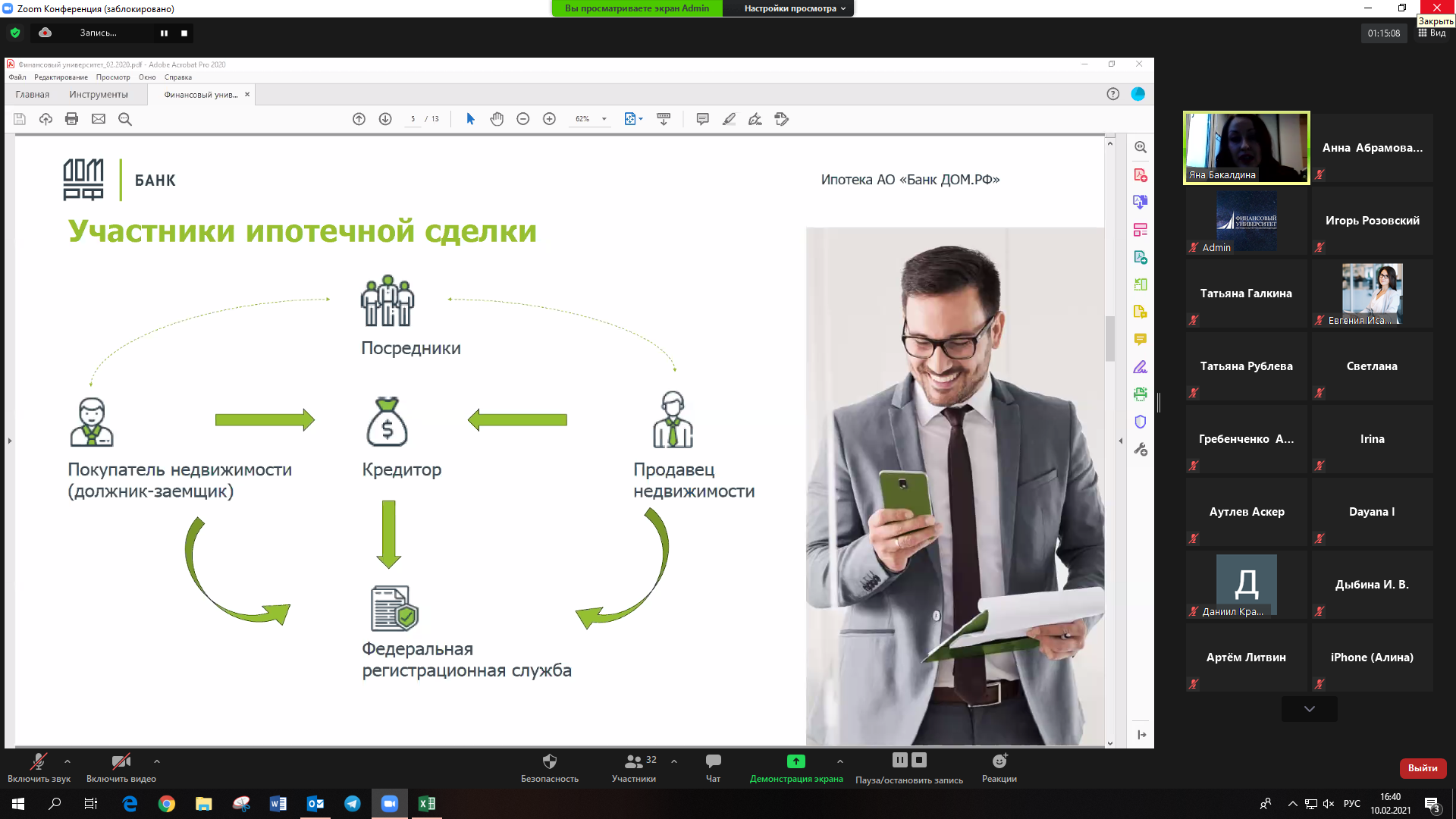1456x819 pixels.
Task: Turn on camera with Включить видео
Action: pyautogui.click(x=121, y=767)
